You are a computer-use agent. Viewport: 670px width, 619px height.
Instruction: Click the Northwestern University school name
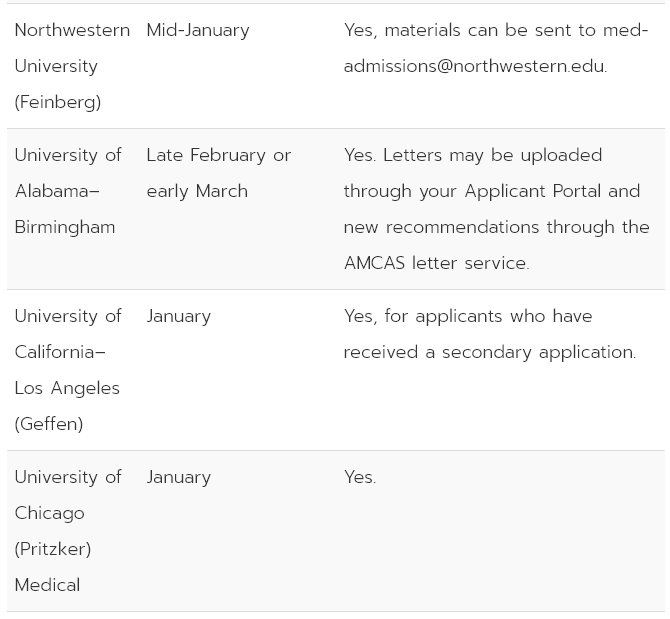(72, 30)
